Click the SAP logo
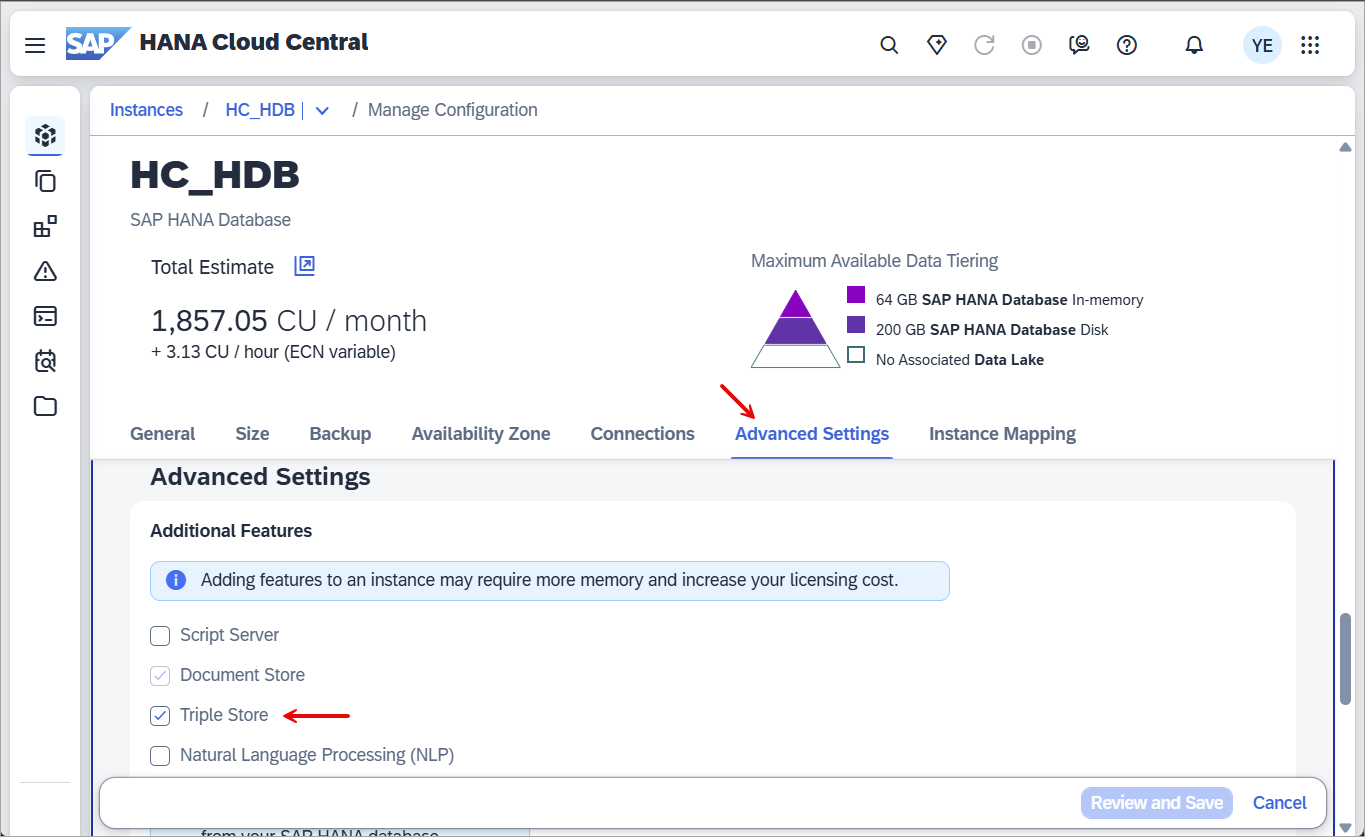This screenshot has width=1365, height=837. (x=97, y=44)
